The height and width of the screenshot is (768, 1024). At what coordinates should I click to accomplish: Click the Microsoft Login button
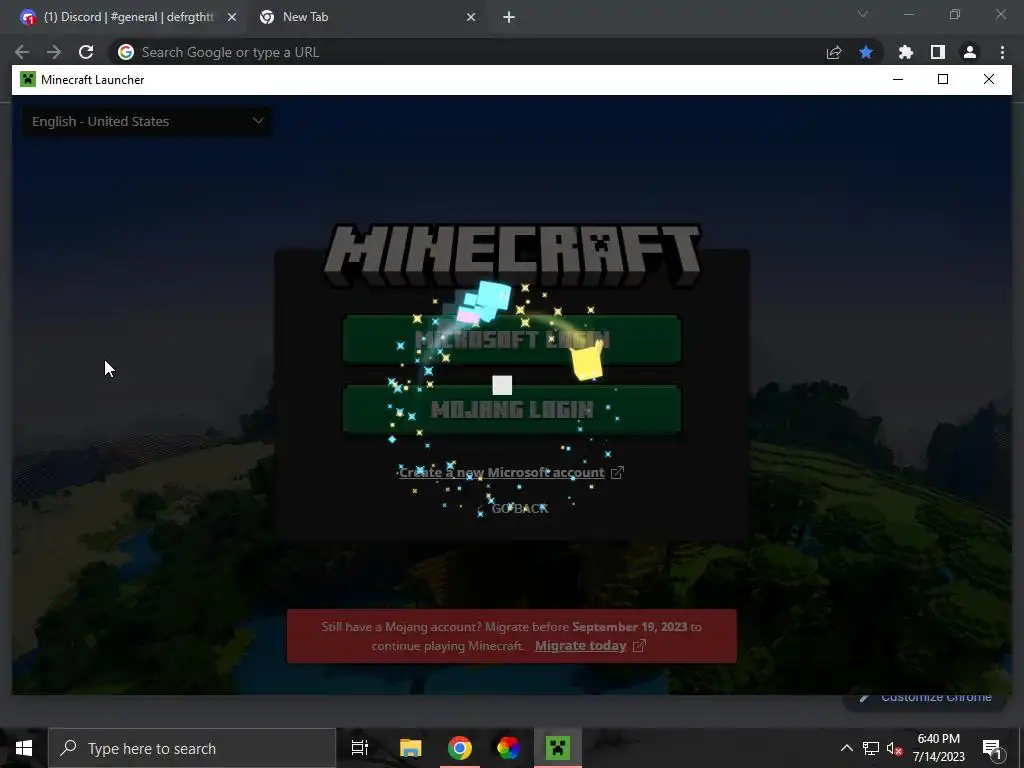coord(512,339)
